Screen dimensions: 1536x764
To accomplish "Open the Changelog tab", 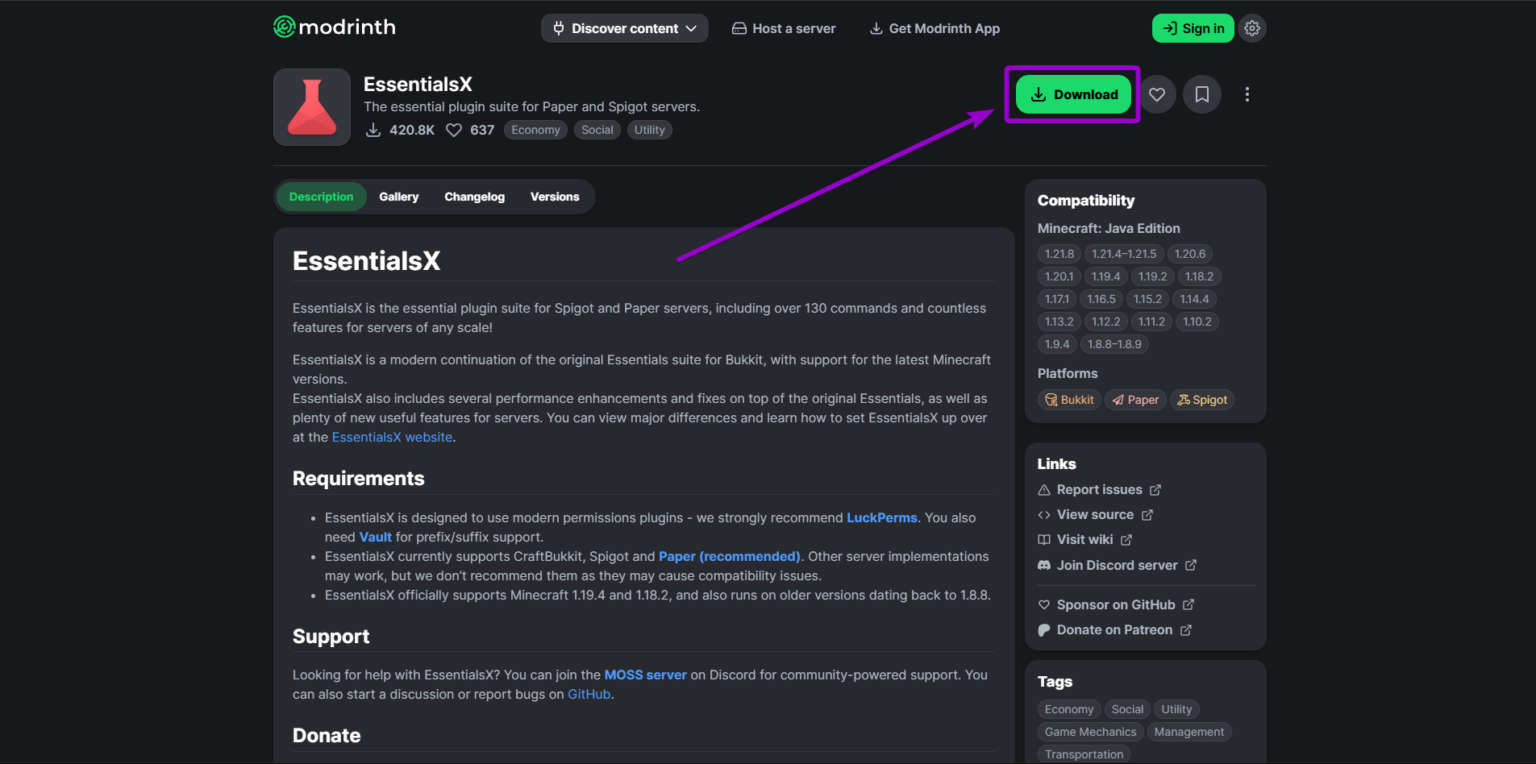I will point(475,197).
